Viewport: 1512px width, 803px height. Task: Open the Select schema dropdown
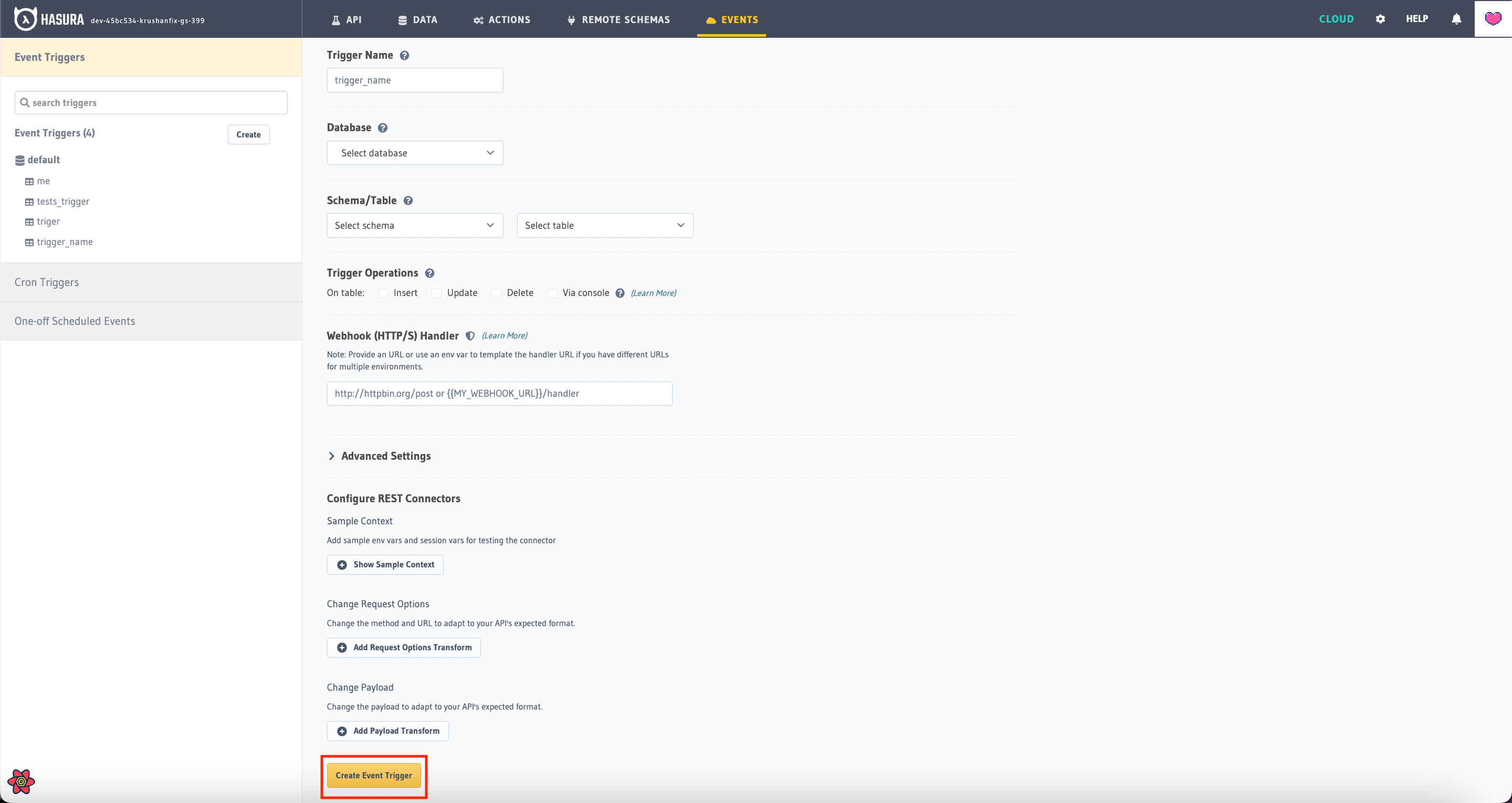pyautogui.click(x=414, y=225)
